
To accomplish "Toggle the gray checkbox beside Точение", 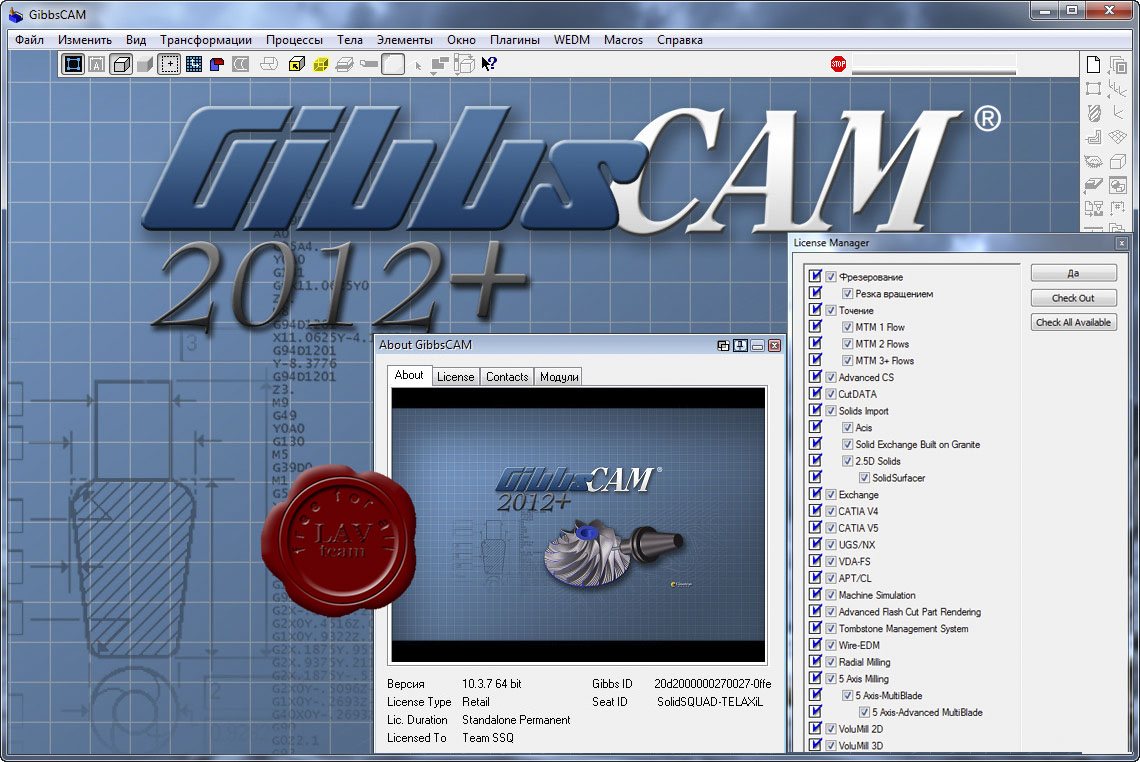I will 831,310.
